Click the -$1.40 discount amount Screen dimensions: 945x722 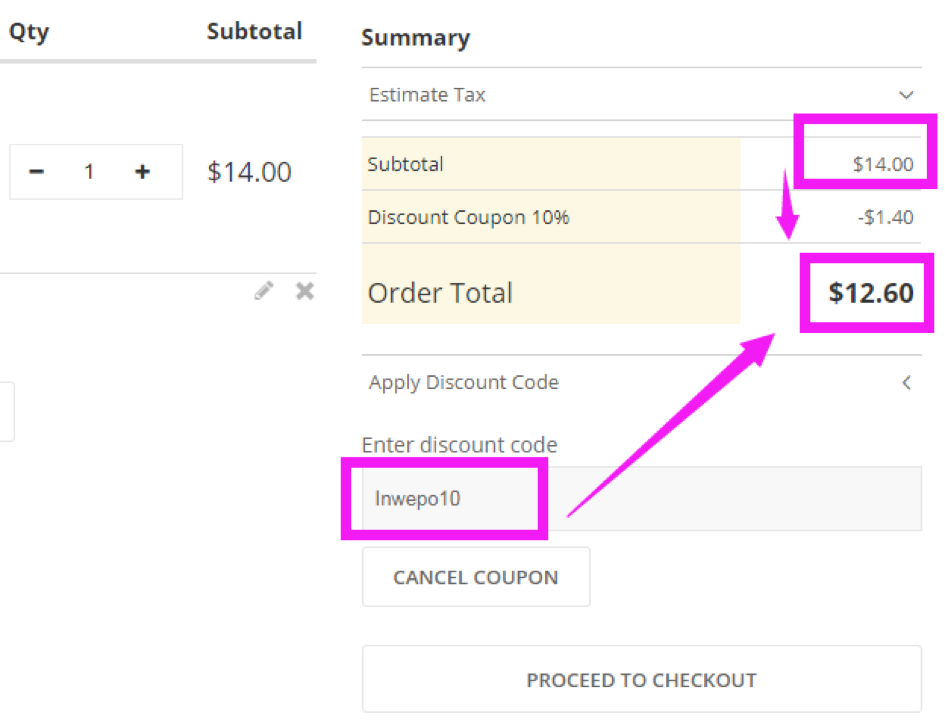pyautogui.click(x=885, y=217)
